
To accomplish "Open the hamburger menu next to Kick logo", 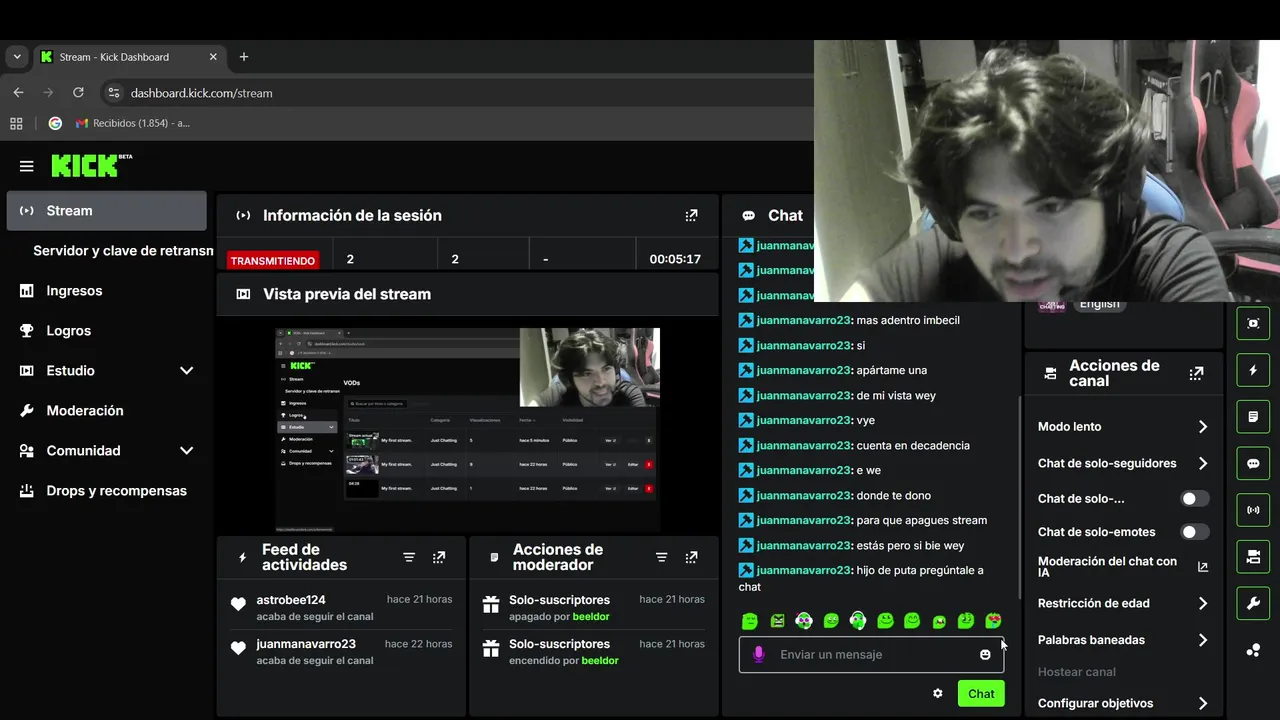I will pyautogui.click(x=27, y=166).
